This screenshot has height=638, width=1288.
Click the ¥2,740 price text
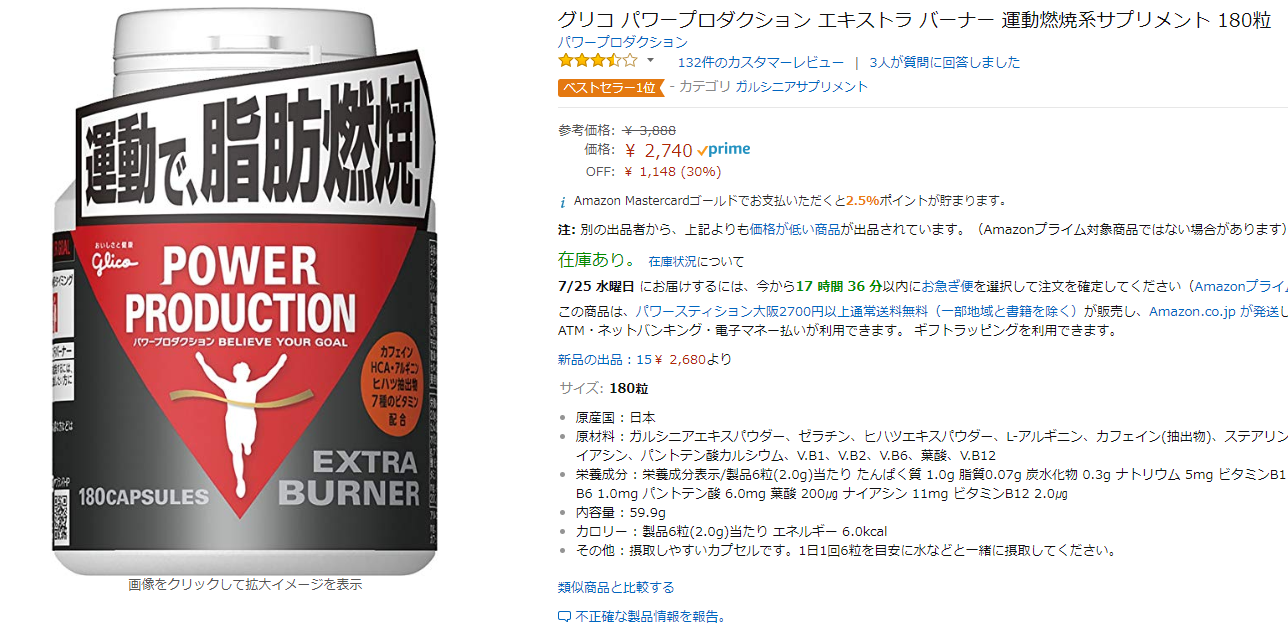pyautogui.click(x=659, y=150)
